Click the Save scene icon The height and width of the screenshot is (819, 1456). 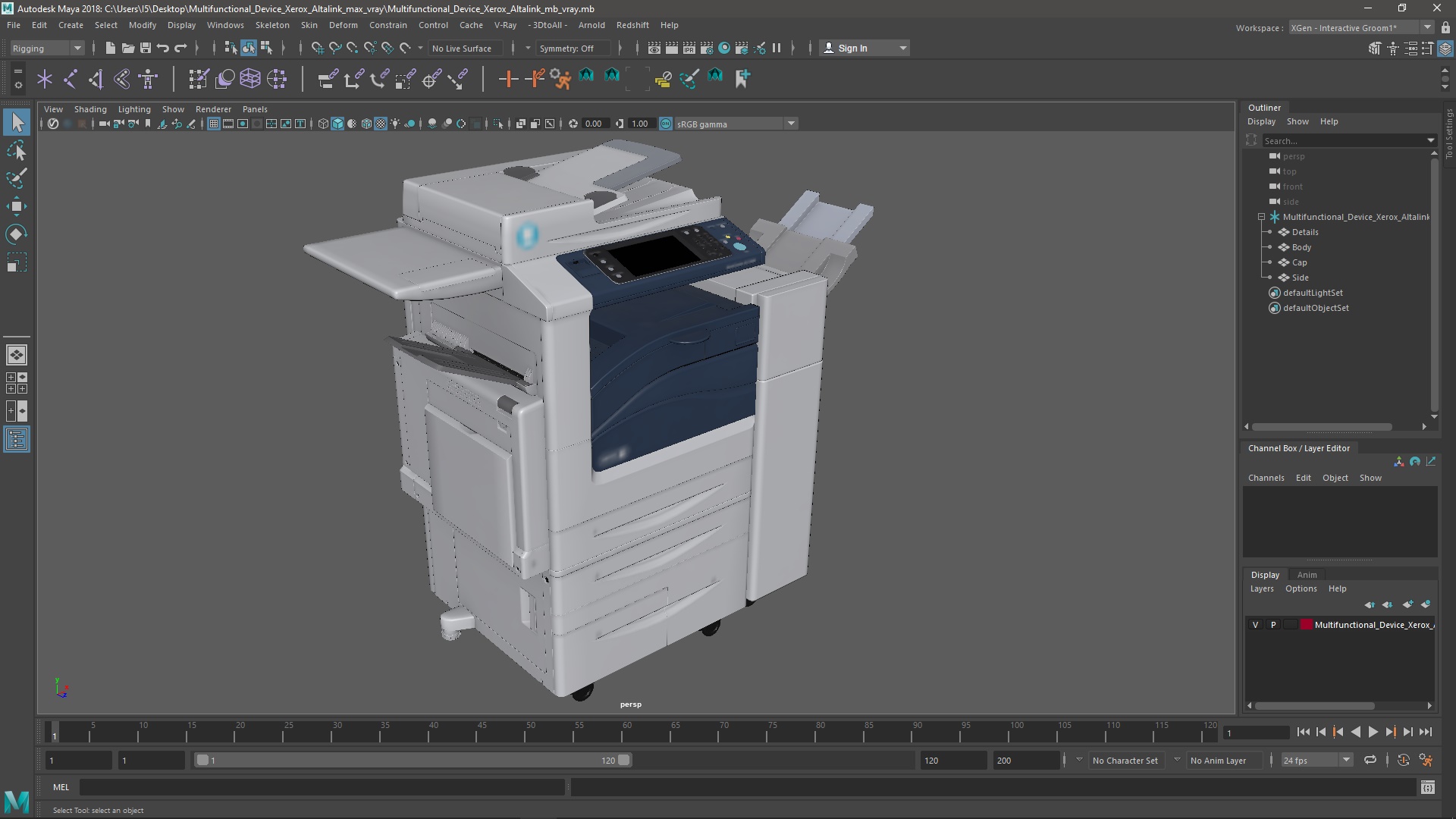146,48
